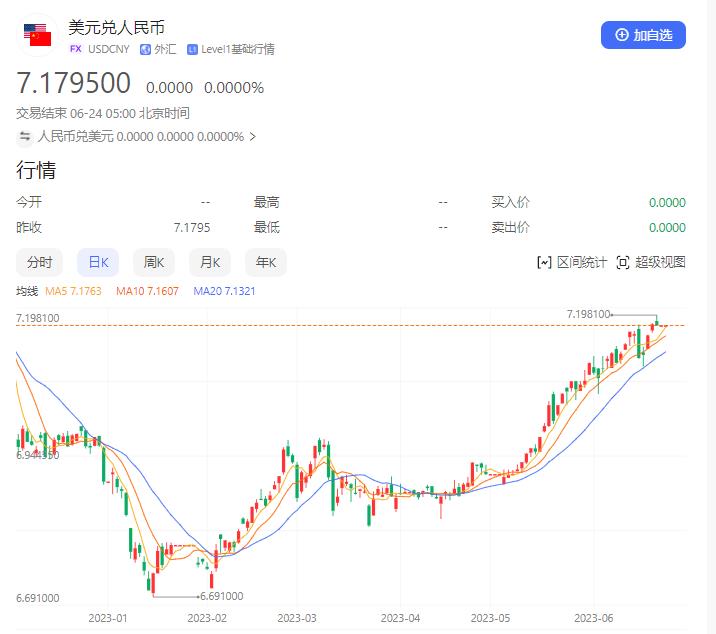Click the 卖出价 ask value 0.0000

click(x=667, y=227)
